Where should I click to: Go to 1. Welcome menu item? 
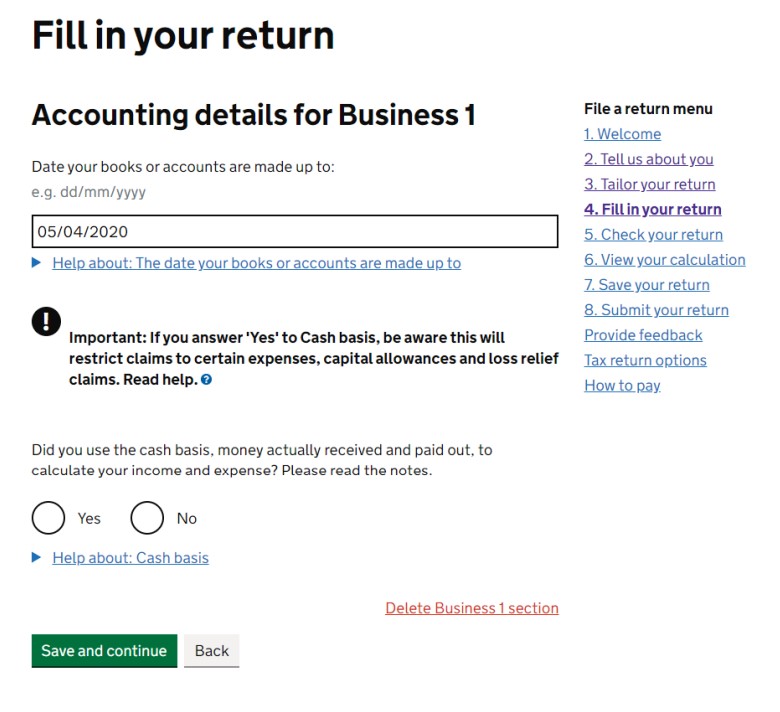pyautogui.click(x=623, y=134)
